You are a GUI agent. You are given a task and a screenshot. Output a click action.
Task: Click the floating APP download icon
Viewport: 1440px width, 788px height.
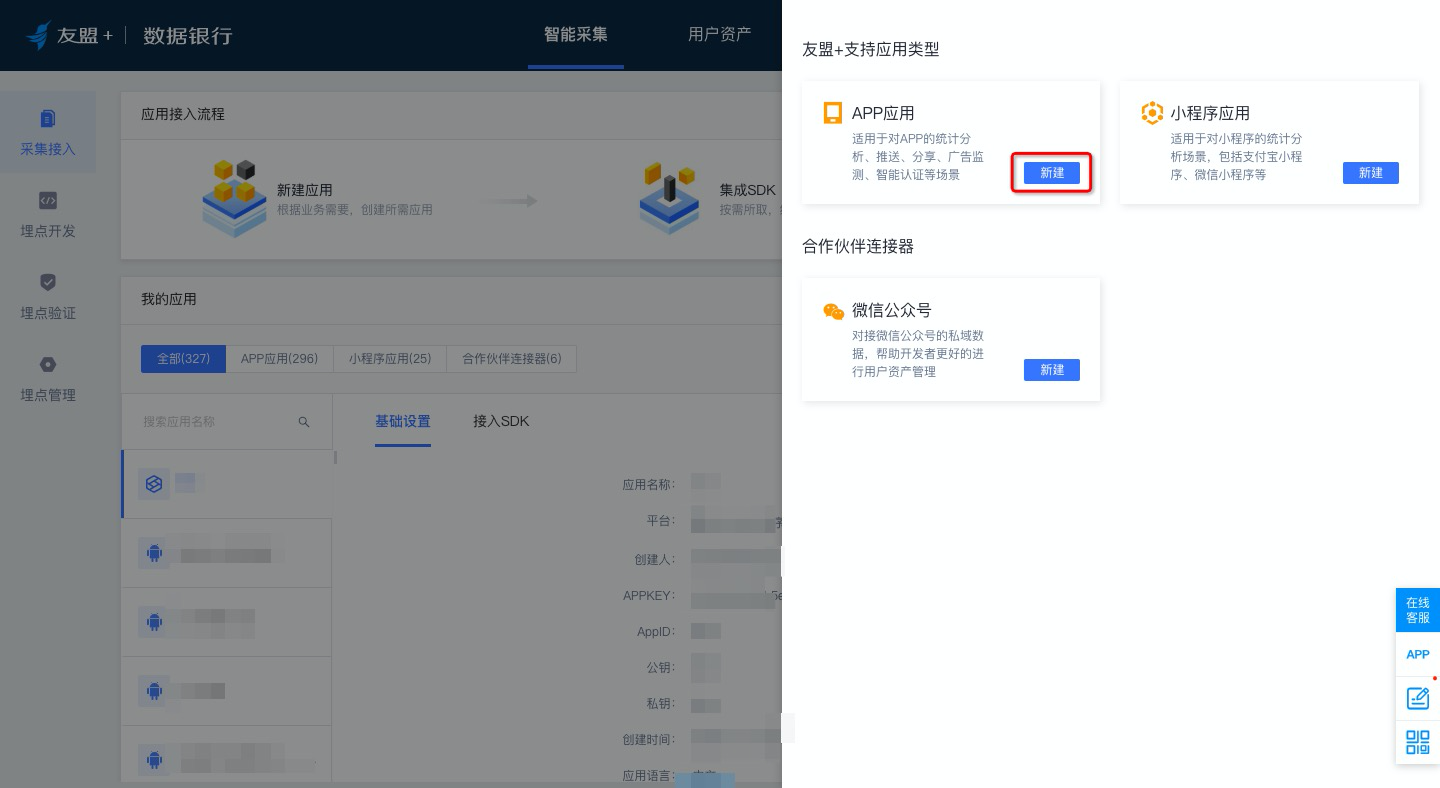click(x=1418, y=654)
